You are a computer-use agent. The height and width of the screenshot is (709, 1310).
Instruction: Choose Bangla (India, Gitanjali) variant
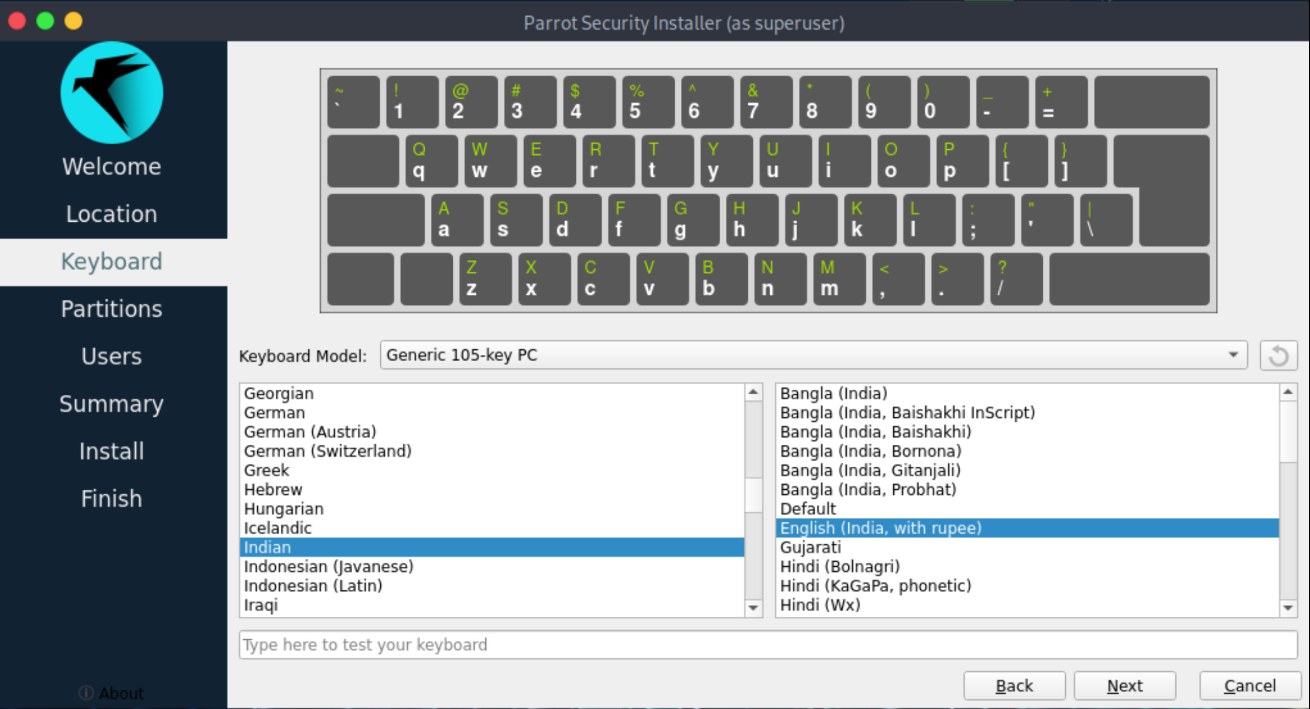1028,470
